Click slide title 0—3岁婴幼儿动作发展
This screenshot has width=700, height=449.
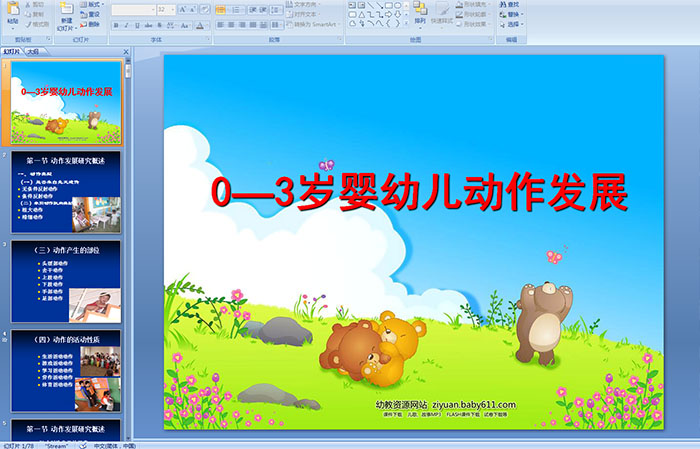pyautogui.click(x=419, y=192)
